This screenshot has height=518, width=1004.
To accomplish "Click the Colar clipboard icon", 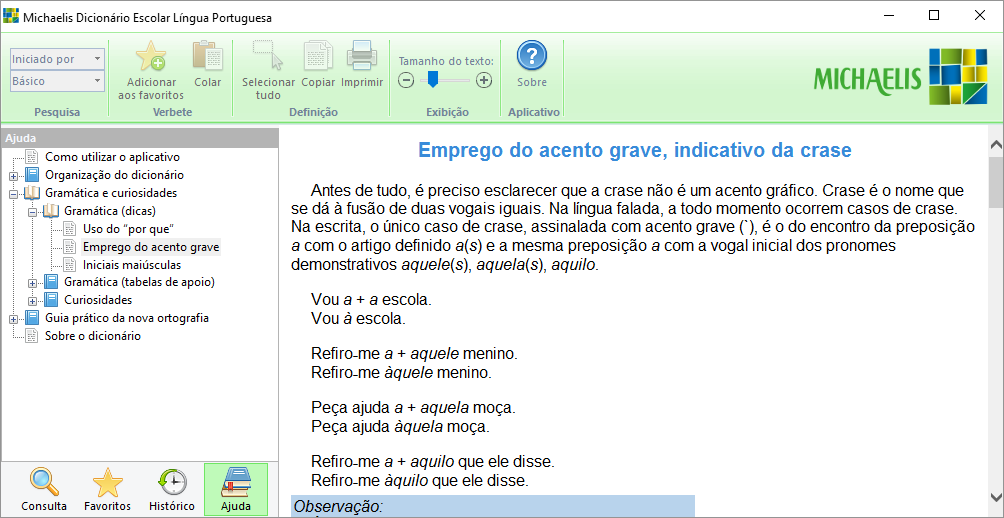I will pos(207,57).
